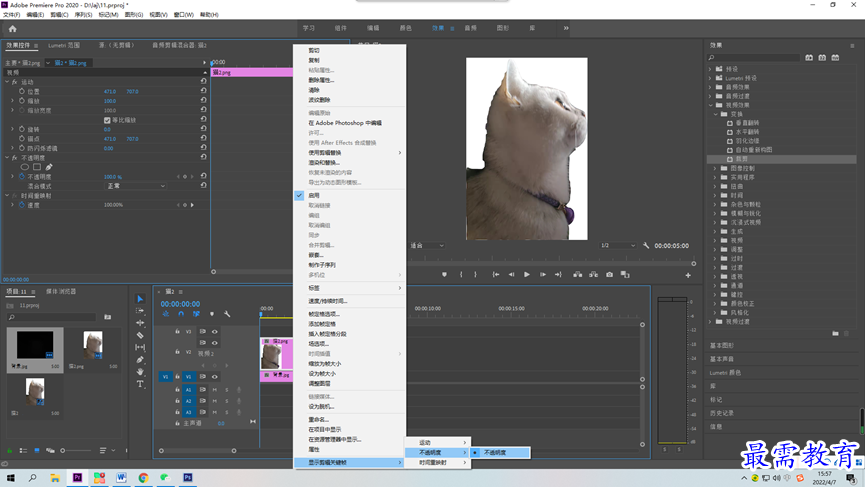
Task: Step back one frame
Action: (511, 275)
